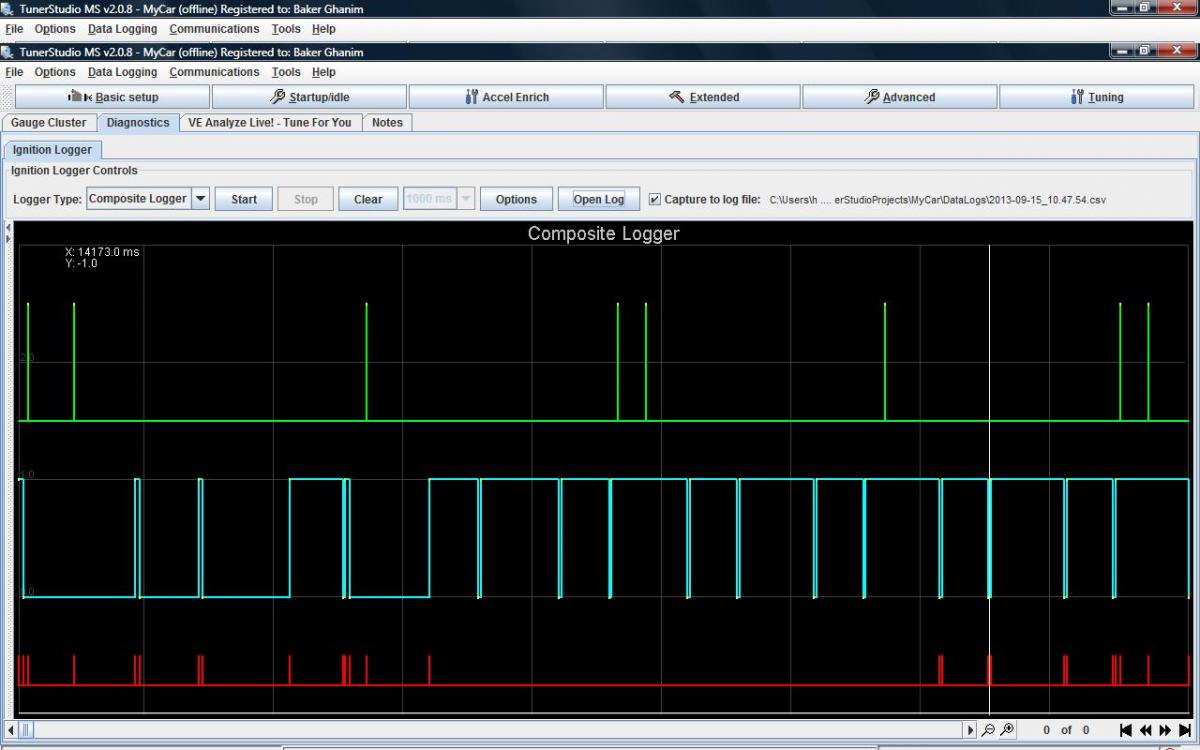Screen dimensions: 1200x750
Task: Jump to last log page
Action: click(x=1185, y=730)
